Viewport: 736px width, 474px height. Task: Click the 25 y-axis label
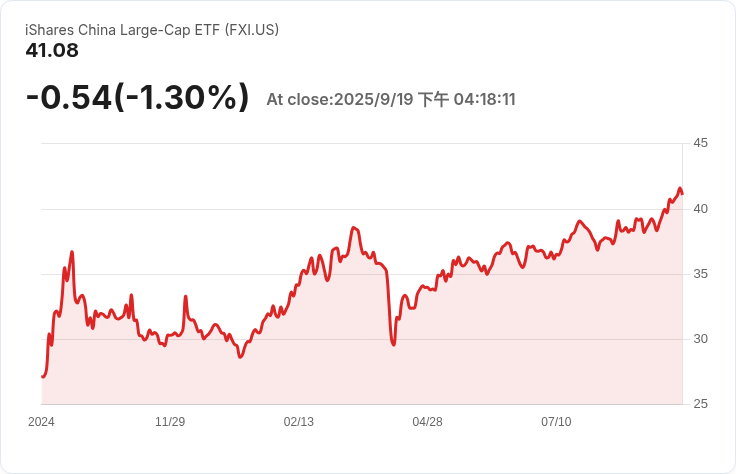point(700,404)
